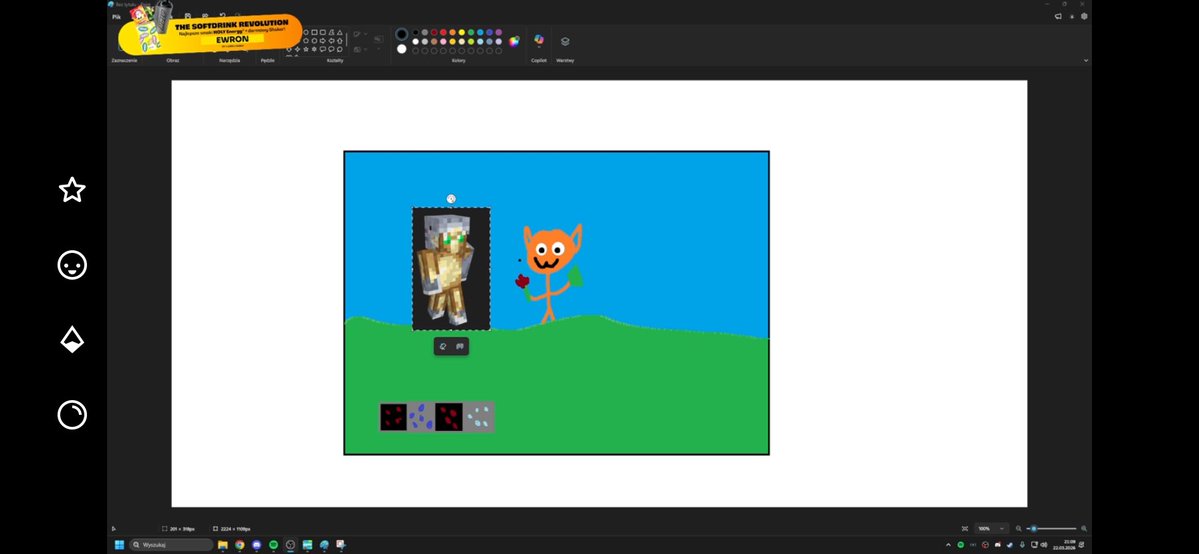Click the Zaznaczenie group label
This screenshot has height=554, width=1199.
coord(125,60)
